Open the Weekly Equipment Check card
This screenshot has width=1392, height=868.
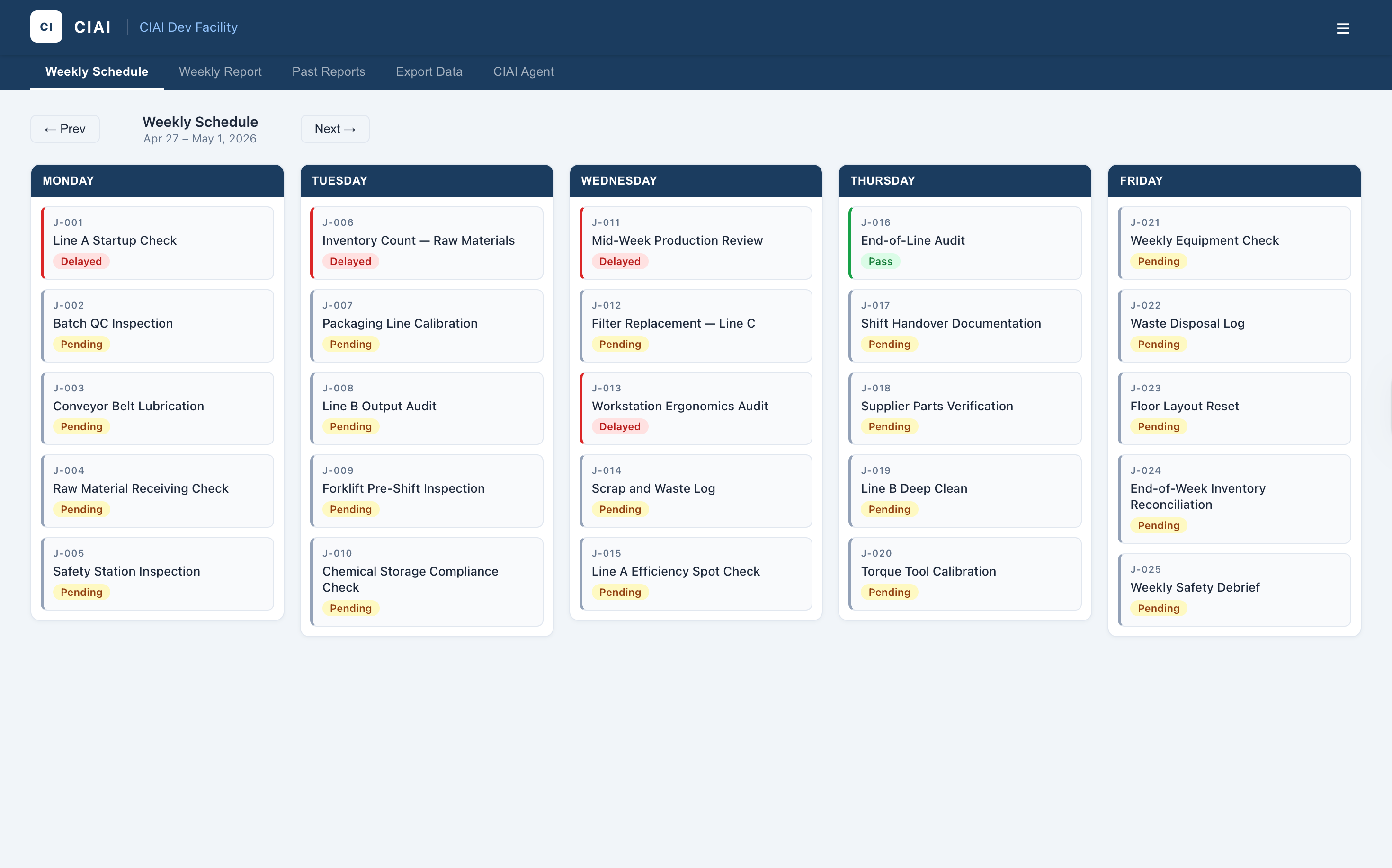pyautogui.click(x=1235, y=243)
